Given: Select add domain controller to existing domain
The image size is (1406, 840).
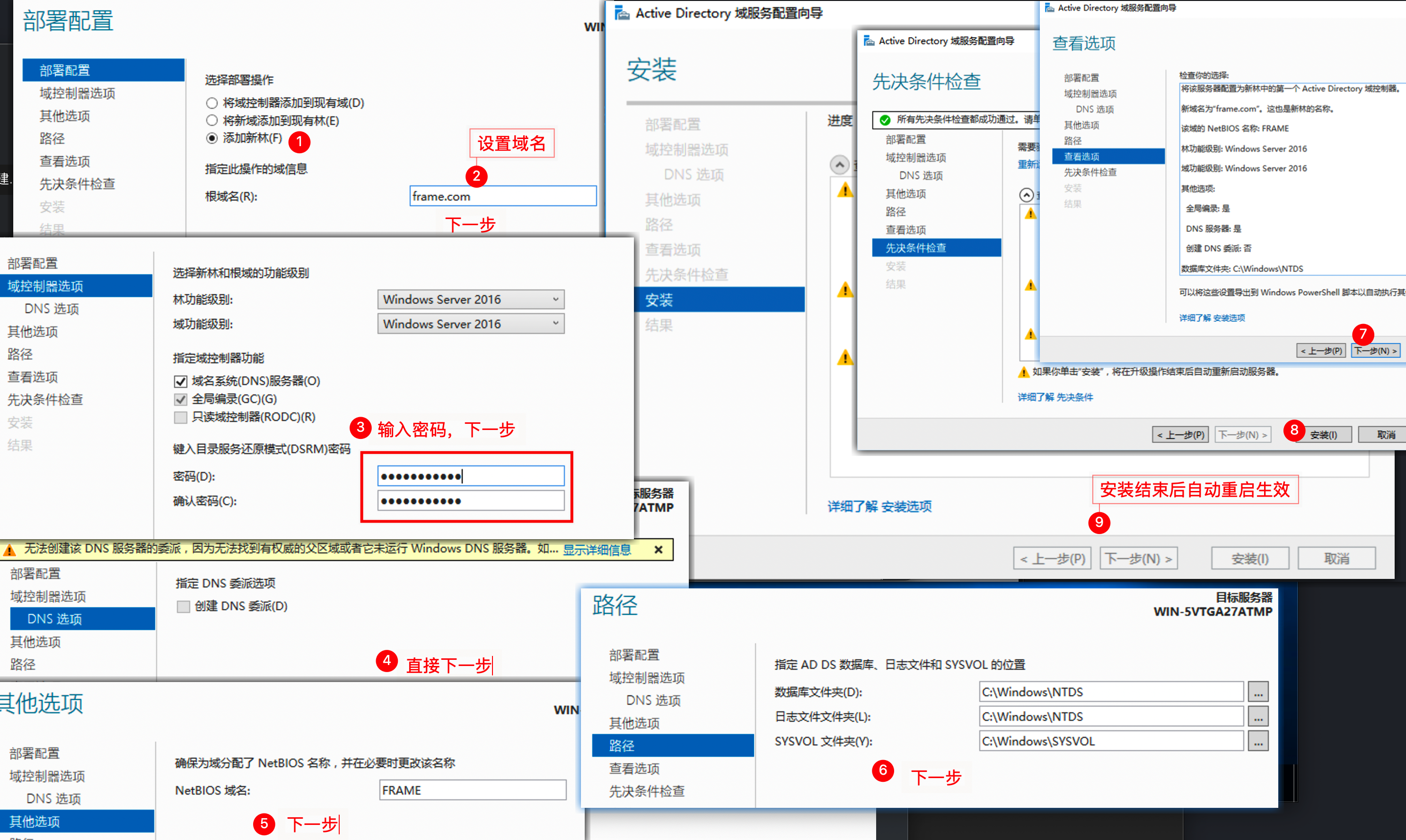Looking at the screenshot, I should point(211,103).
